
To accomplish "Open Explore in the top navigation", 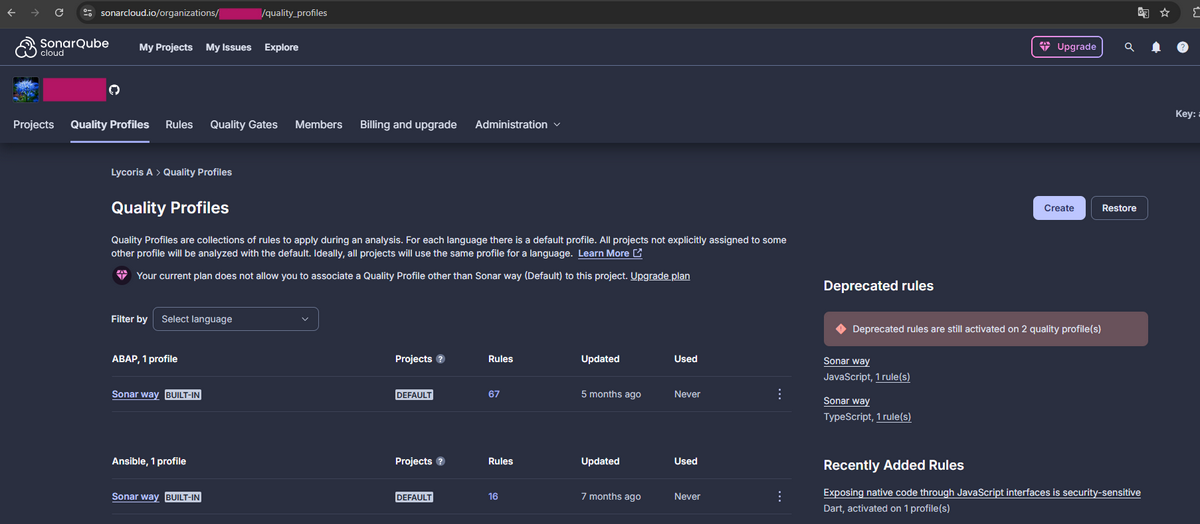I will [x=281, y=47].
